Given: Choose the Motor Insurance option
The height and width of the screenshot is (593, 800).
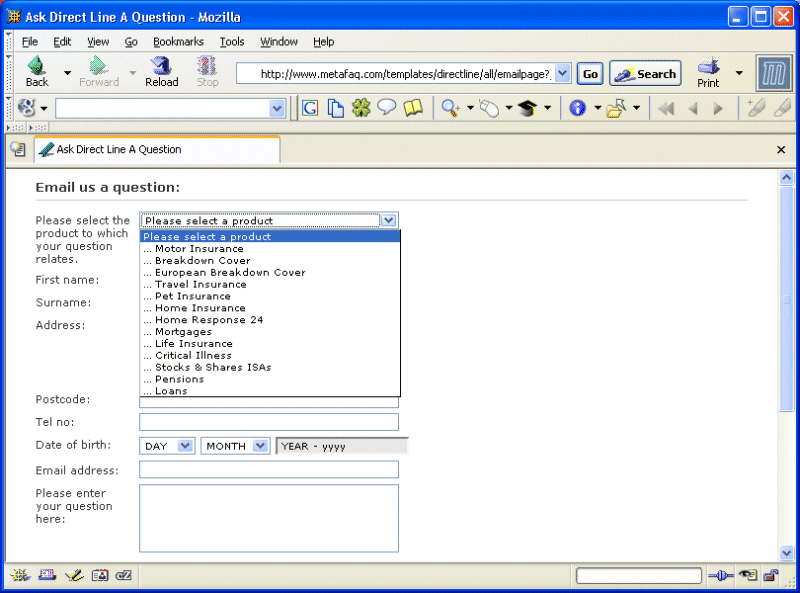Looking at the screenshot, I should (x=270, y=249).
